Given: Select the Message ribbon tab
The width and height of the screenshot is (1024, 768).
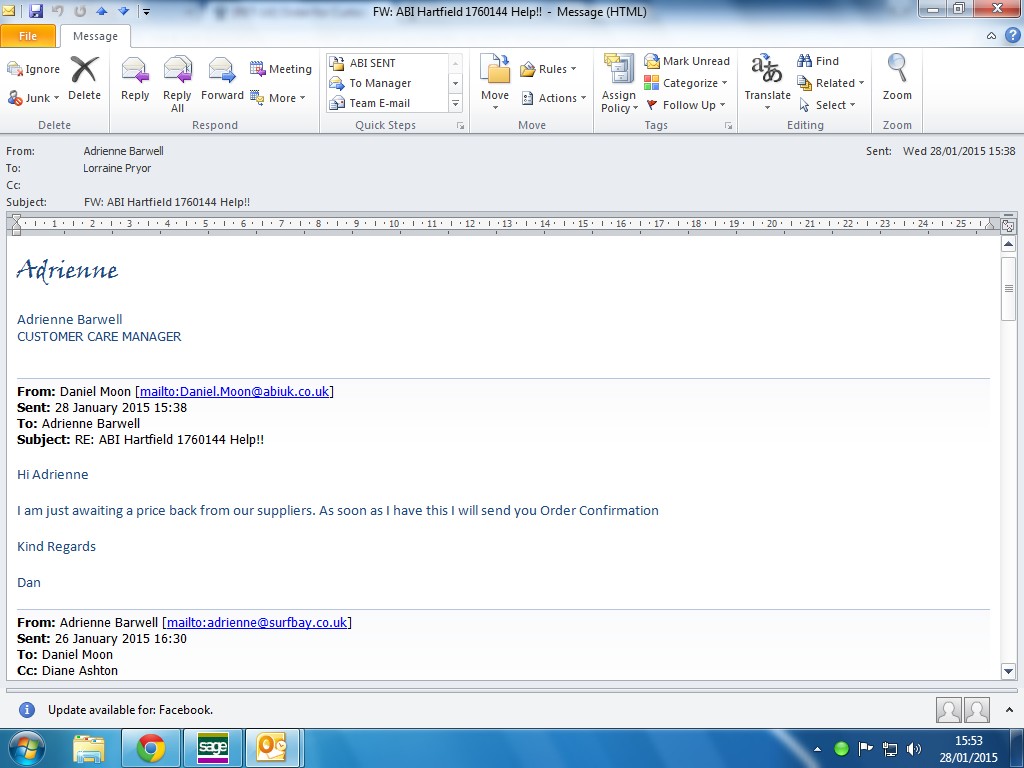Looking at the screenshot, I should pos(95,36).
